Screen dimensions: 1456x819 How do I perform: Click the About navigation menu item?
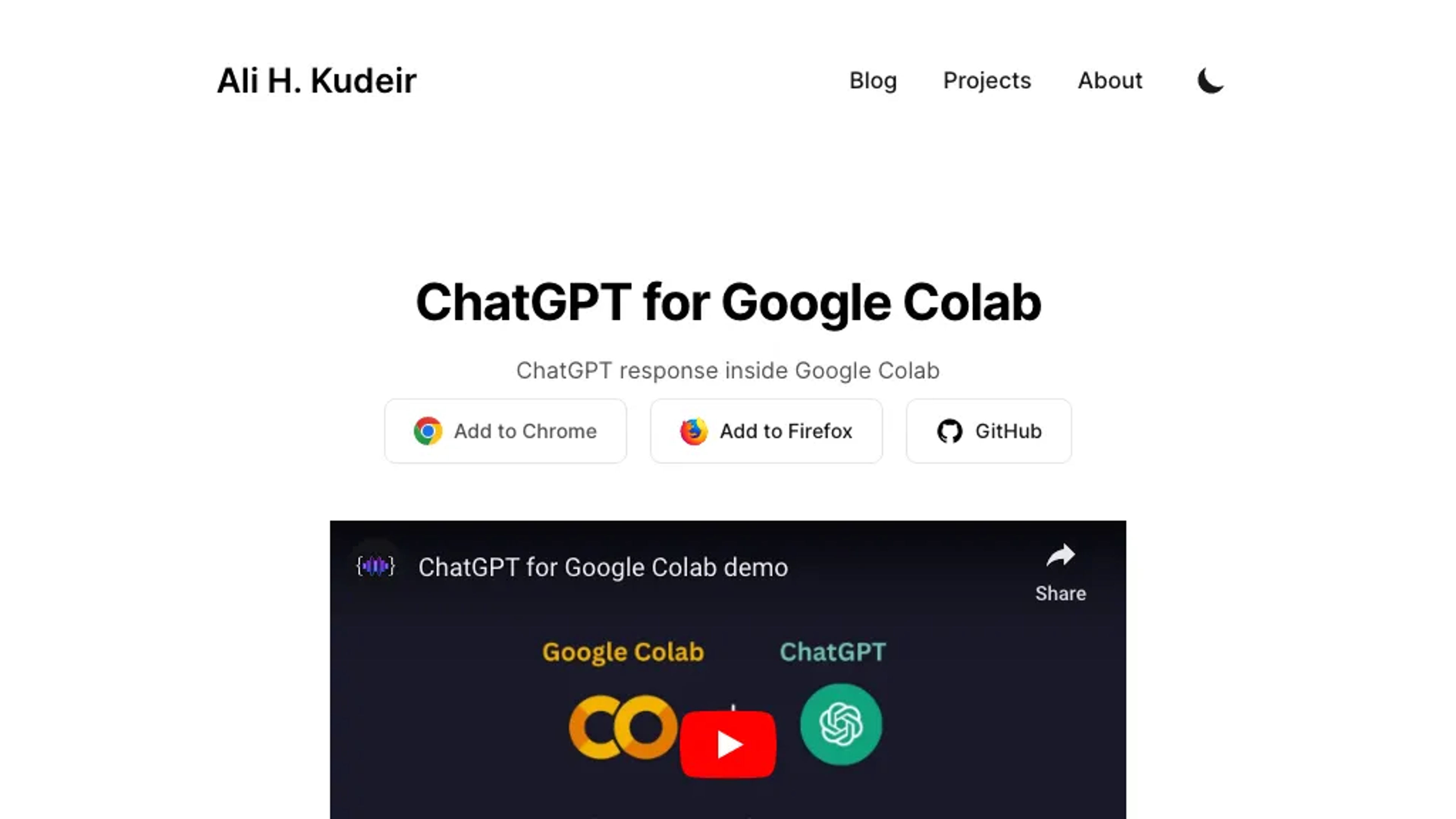[x=1110, y=80]
